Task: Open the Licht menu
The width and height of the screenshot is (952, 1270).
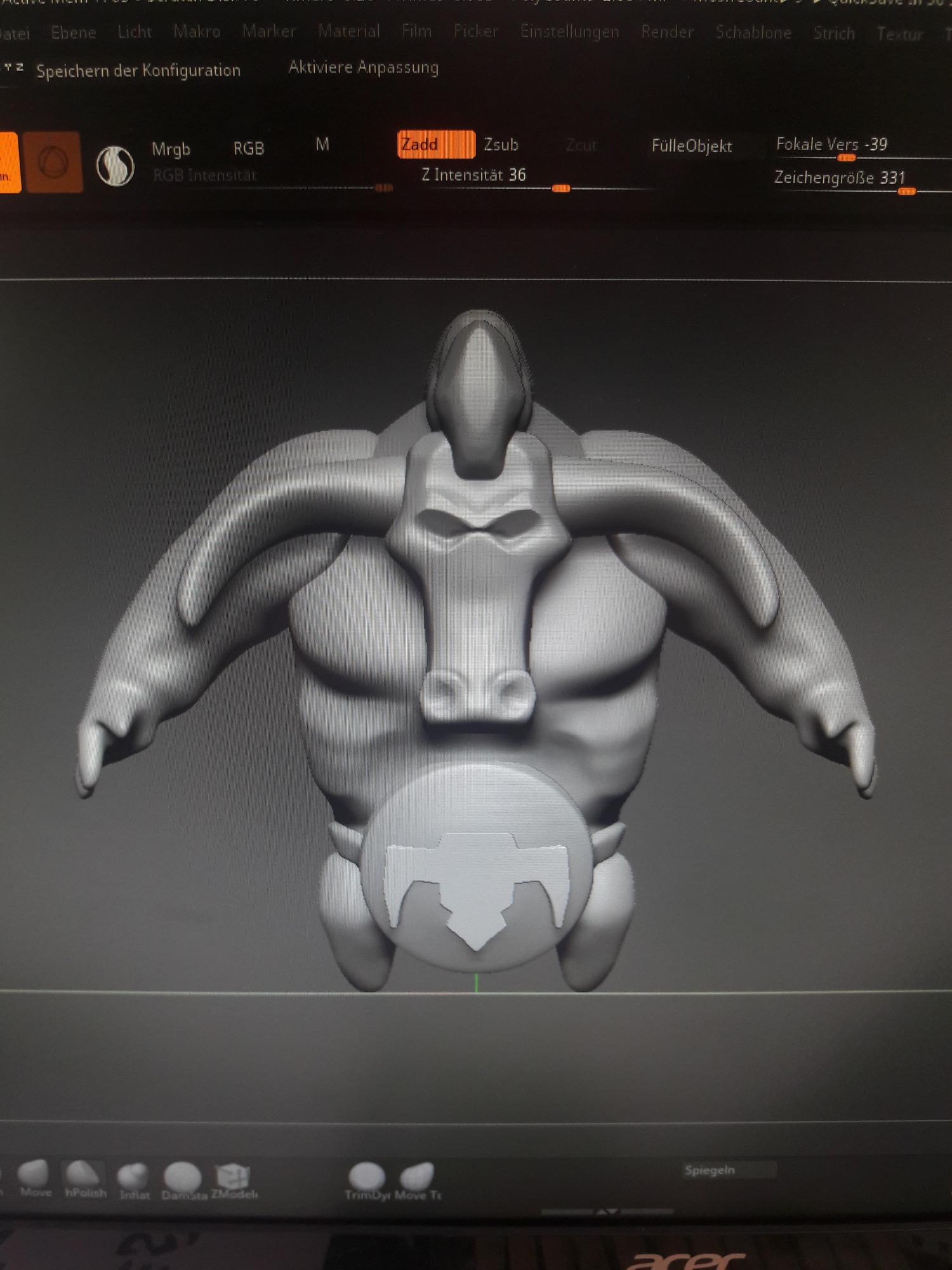Action: [135, 32]
